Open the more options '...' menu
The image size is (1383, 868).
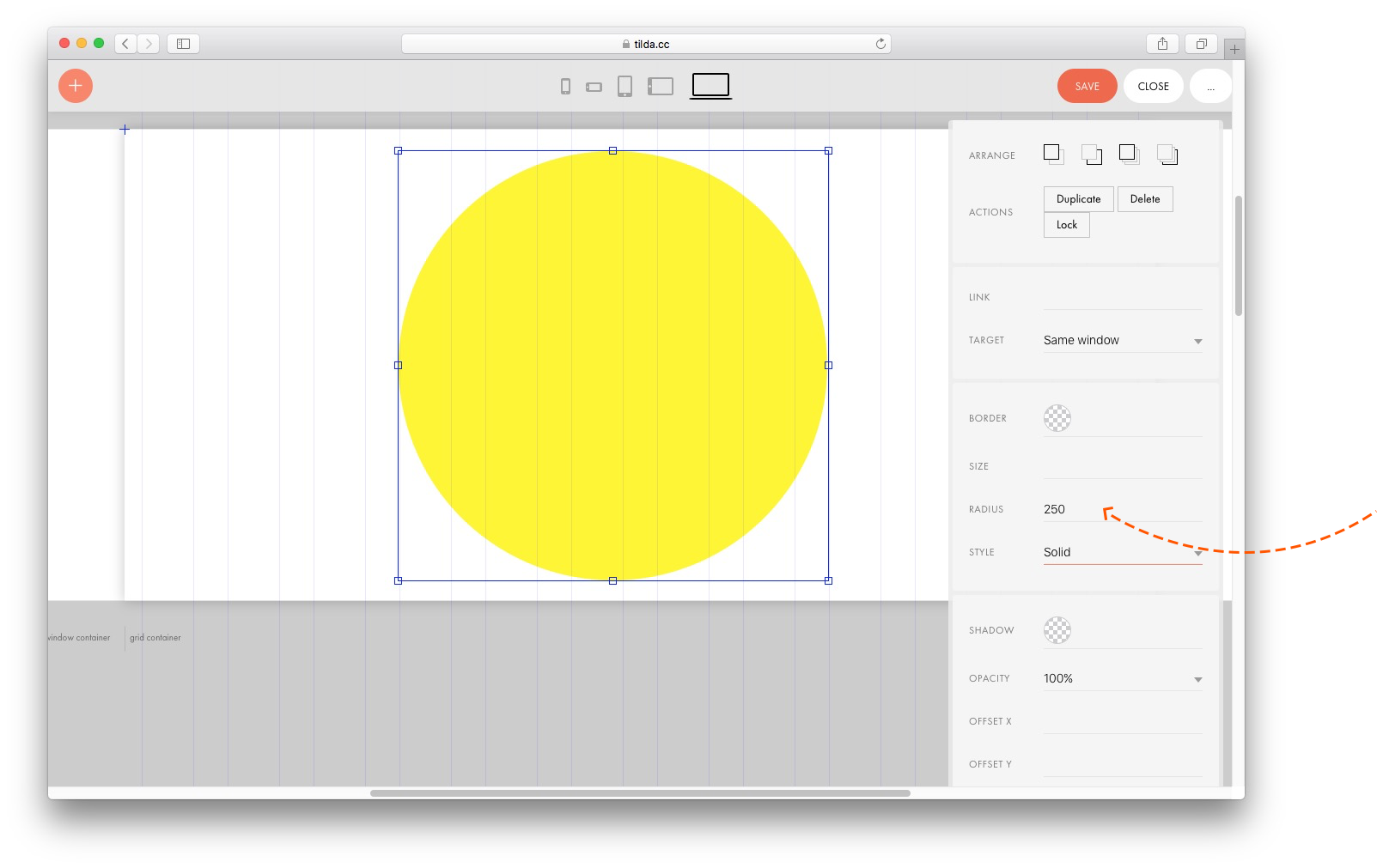pyautogui.click(x=1210, y=86)
